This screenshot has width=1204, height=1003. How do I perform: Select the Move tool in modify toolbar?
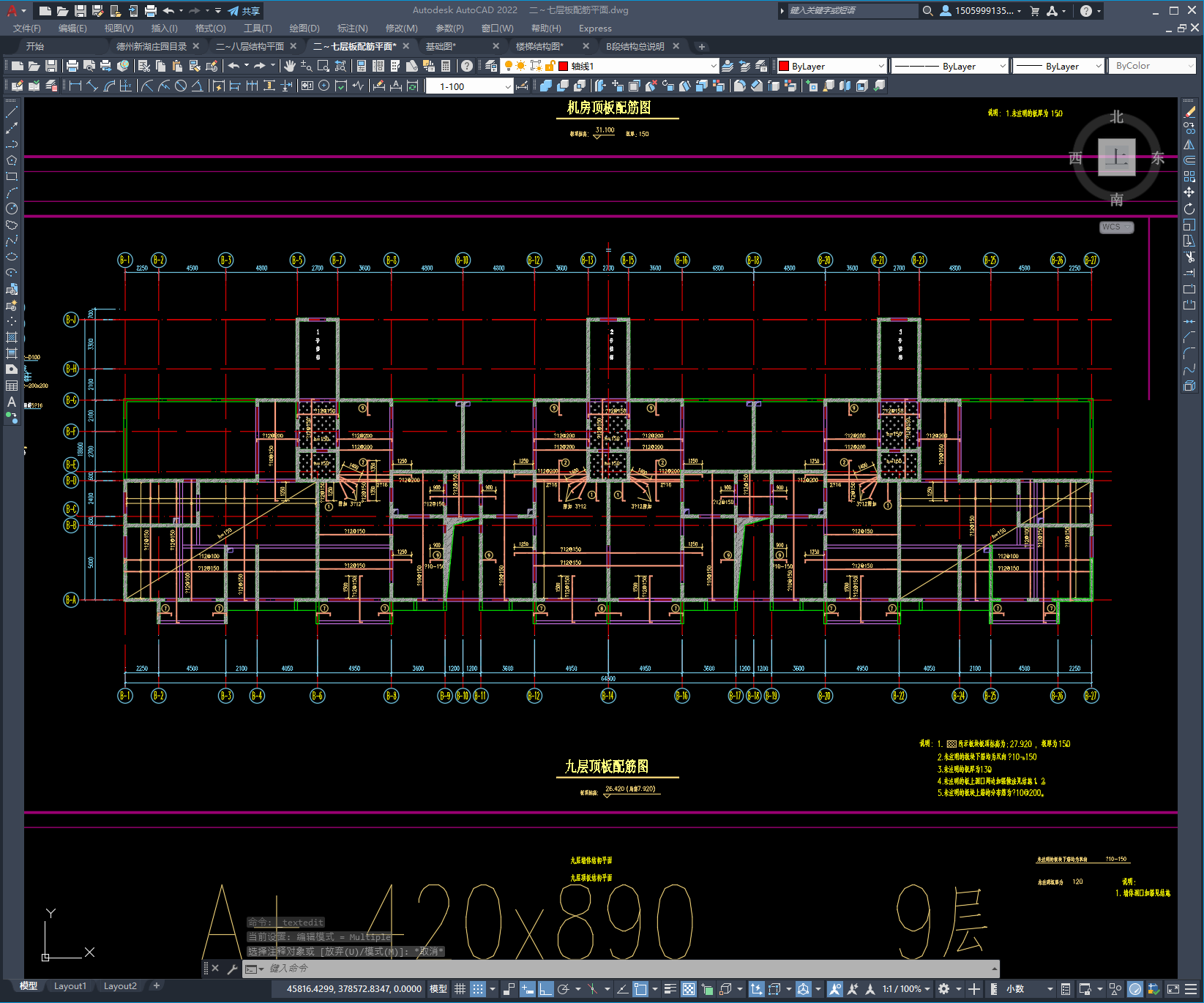(1189, 192)
